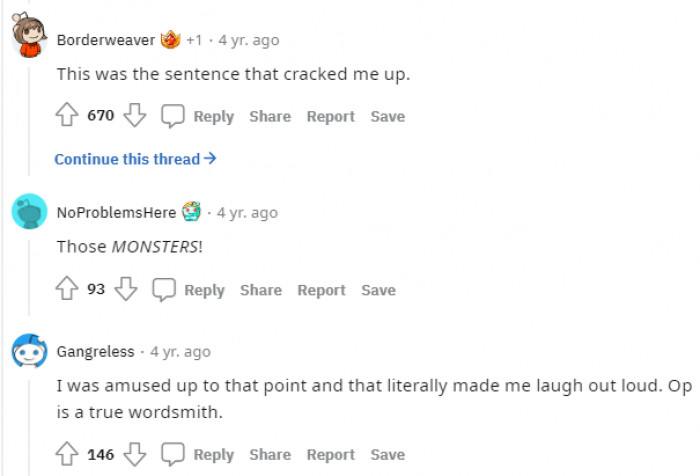Screen dimensions: 700x476
Task: Save Gangreless's comment
Action: click(388, 455)
